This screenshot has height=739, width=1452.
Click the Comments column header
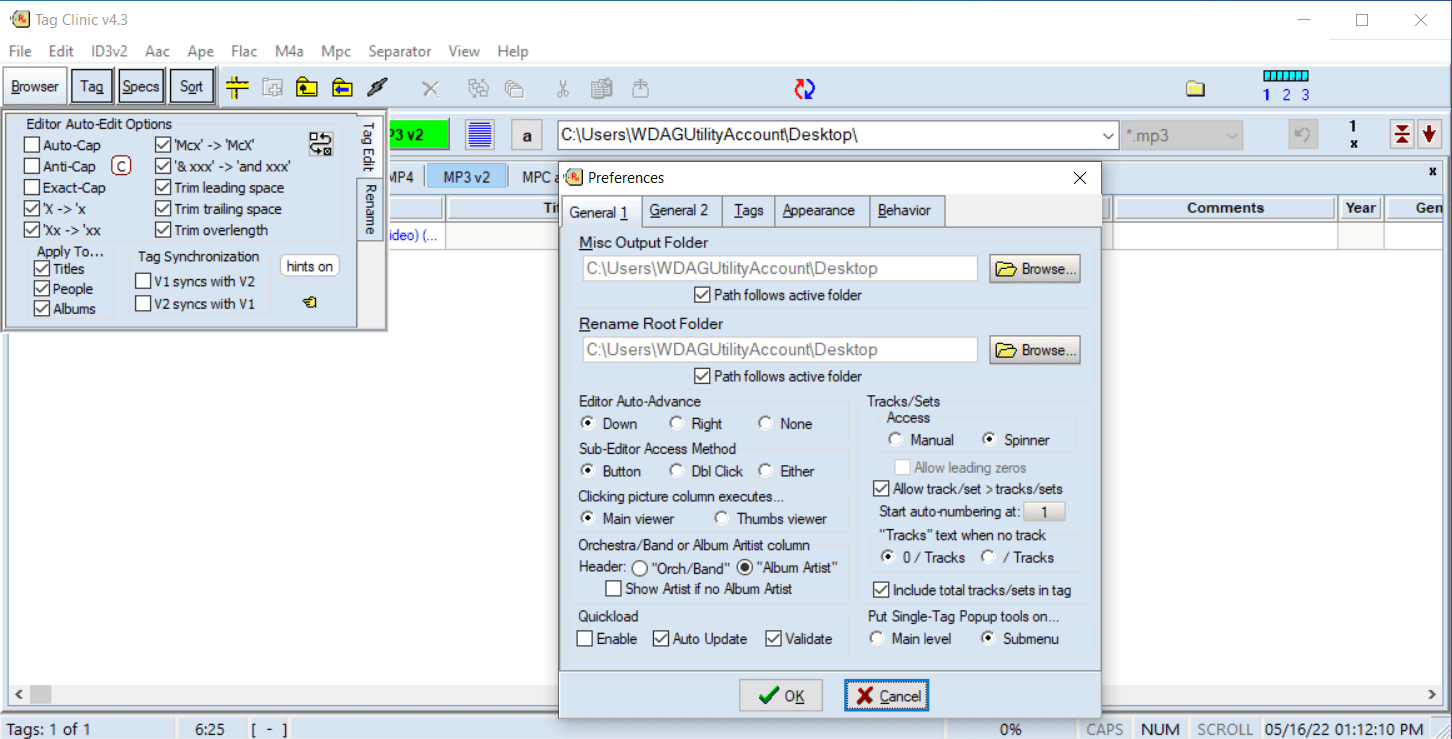[1225, 208]
